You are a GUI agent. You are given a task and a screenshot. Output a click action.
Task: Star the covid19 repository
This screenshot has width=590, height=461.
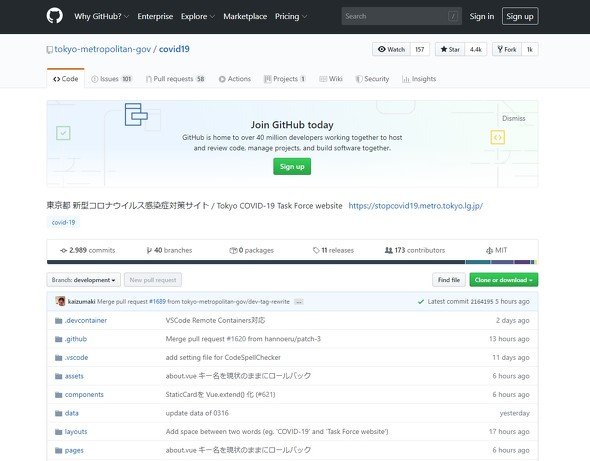point(450,49)
